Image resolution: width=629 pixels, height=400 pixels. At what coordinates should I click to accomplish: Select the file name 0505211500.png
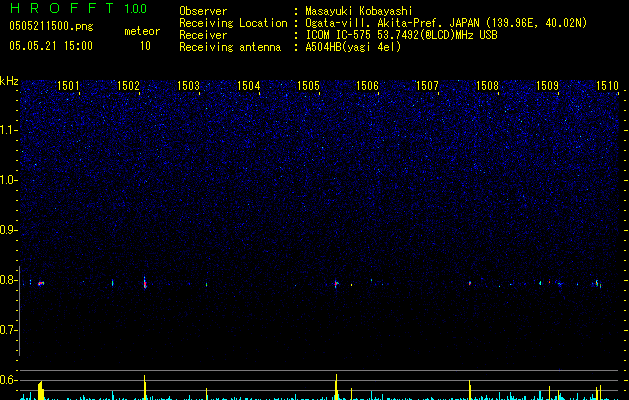click(x=51, y=26)
